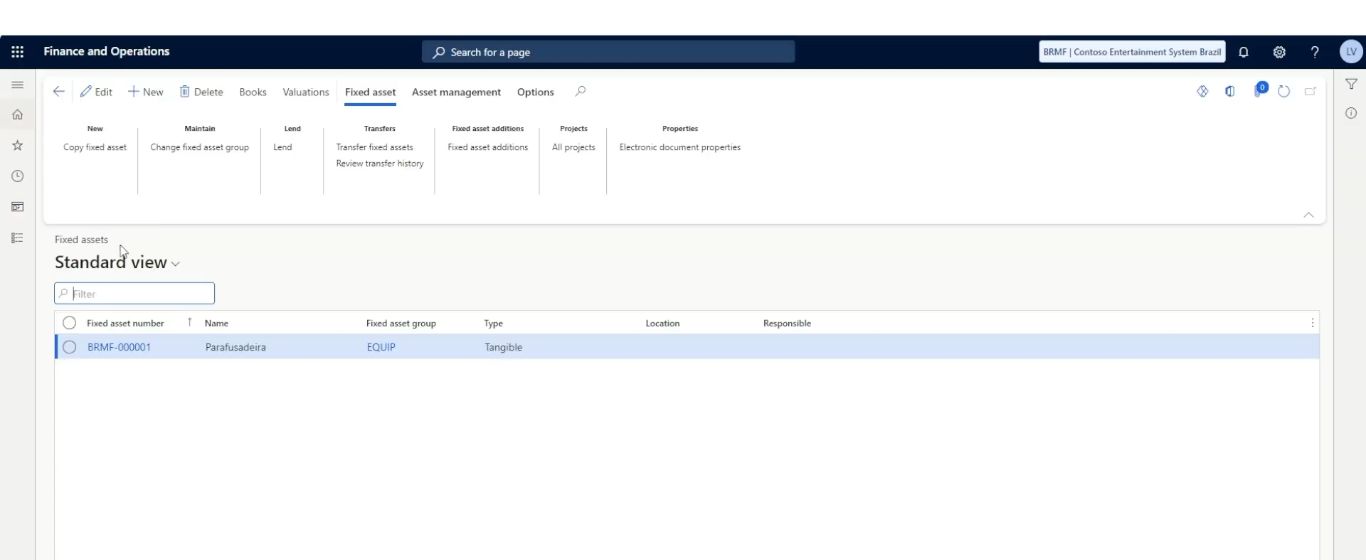Click Electronic document properties
Viewport: 1366px width, 560px height.
pos(680,147)
